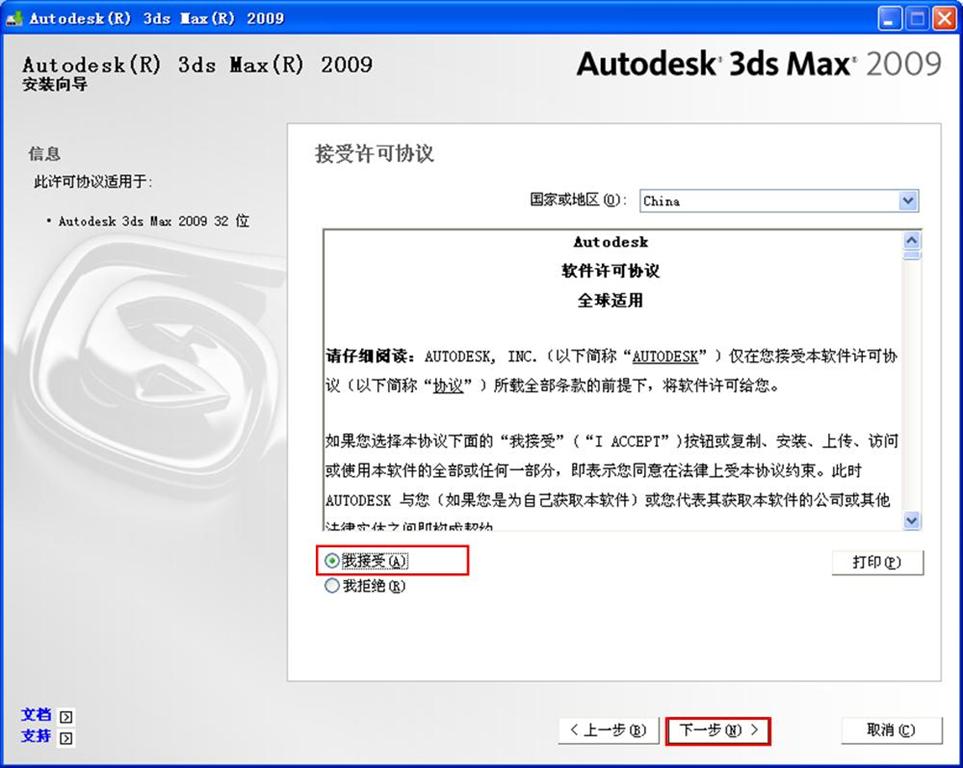This screenshot has height=768, width=963.
Task: Close the 3ds Max installer window
Action: click(944, 18)
